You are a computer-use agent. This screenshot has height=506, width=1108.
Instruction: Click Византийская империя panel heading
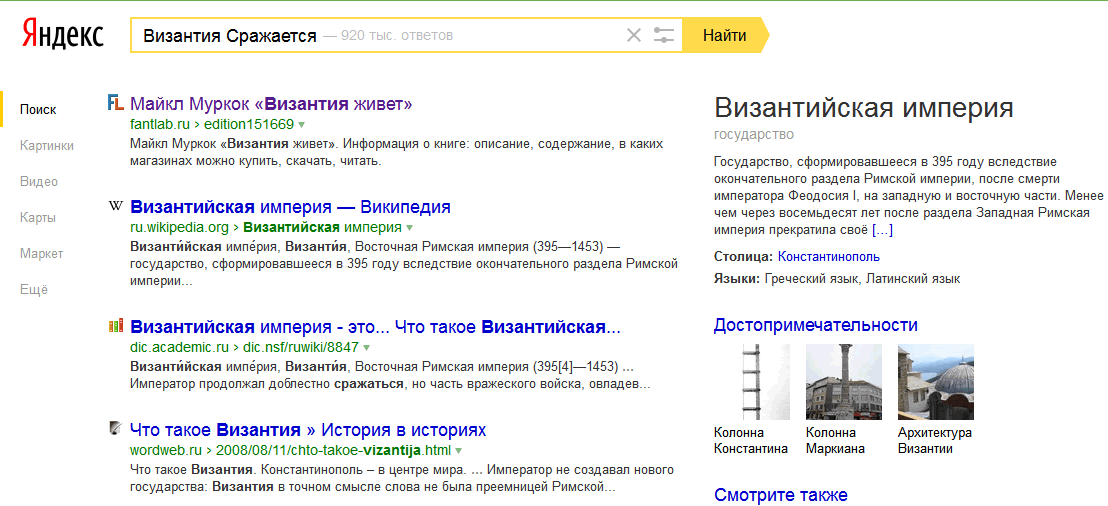[864, 108]
